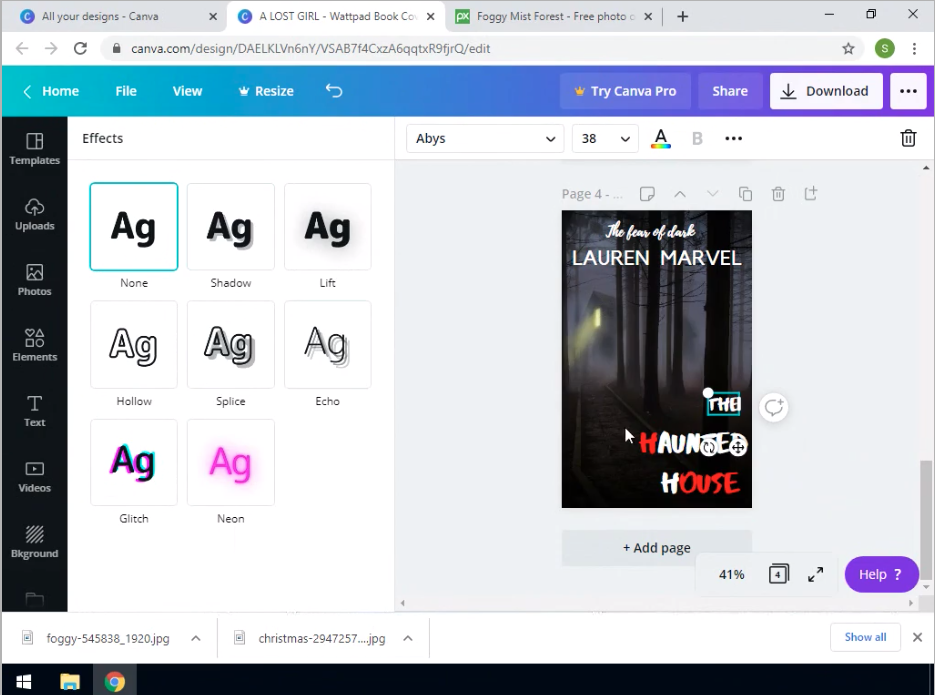Apply the Echo text effect
Screen dimensions: 935x695
pyautogui.click(x=327, y=345)
